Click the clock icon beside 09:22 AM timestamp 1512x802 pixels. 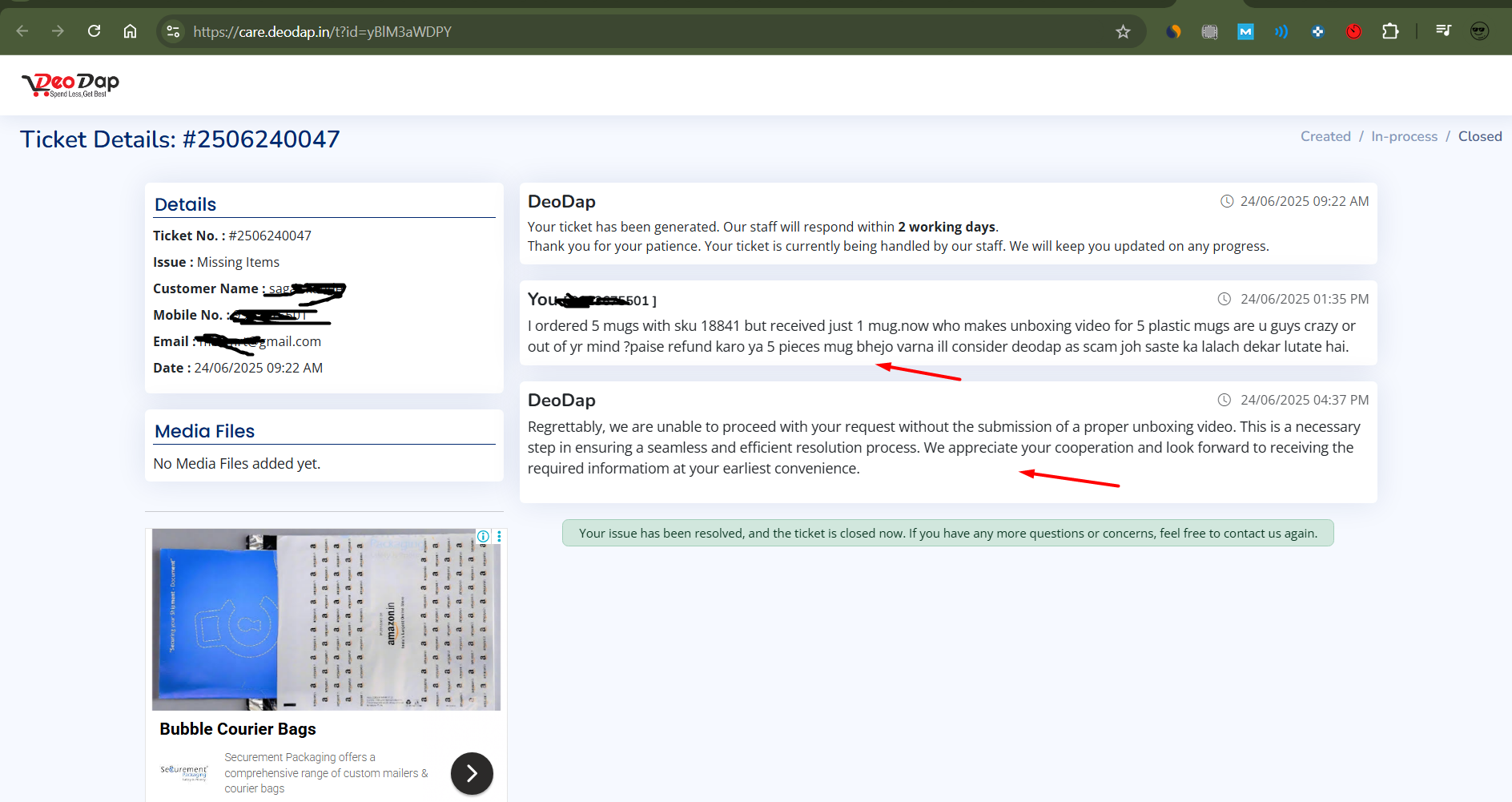1226,201
